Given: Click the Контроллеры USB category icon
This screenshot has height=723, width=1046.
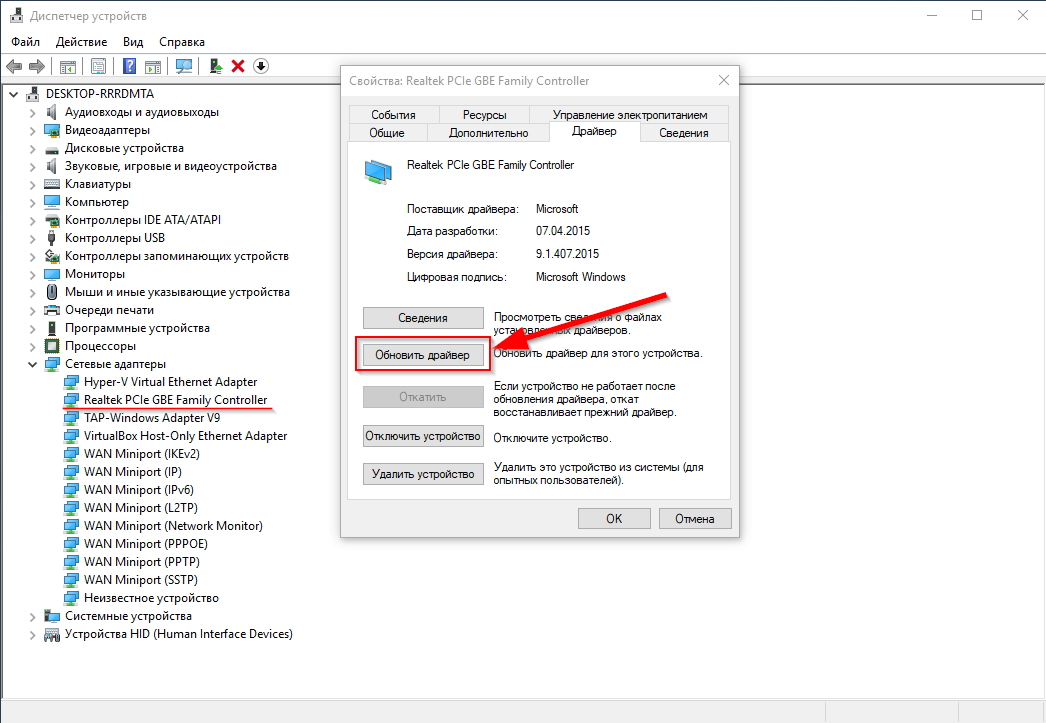Looking at the screenshot, I should pos(52,238).
